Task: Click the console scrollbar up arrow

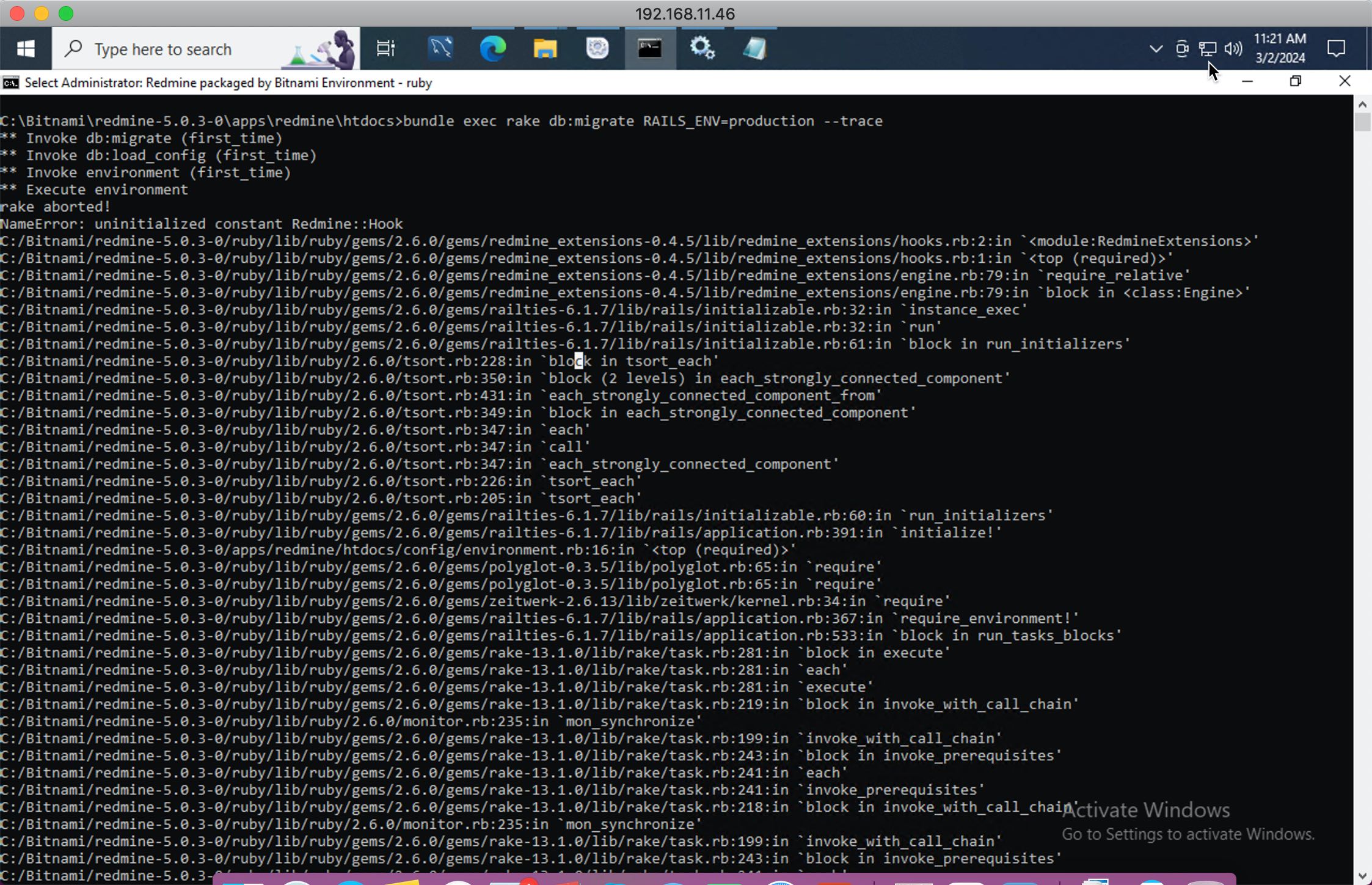Action: click(x=1362, y=104)
